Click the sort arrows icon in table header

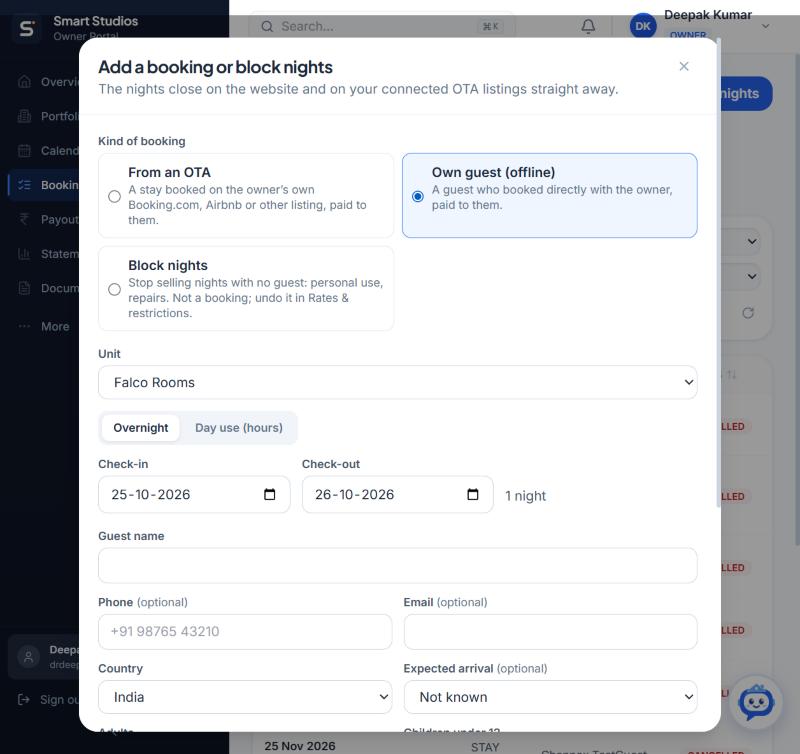click(x=732, y=374)
